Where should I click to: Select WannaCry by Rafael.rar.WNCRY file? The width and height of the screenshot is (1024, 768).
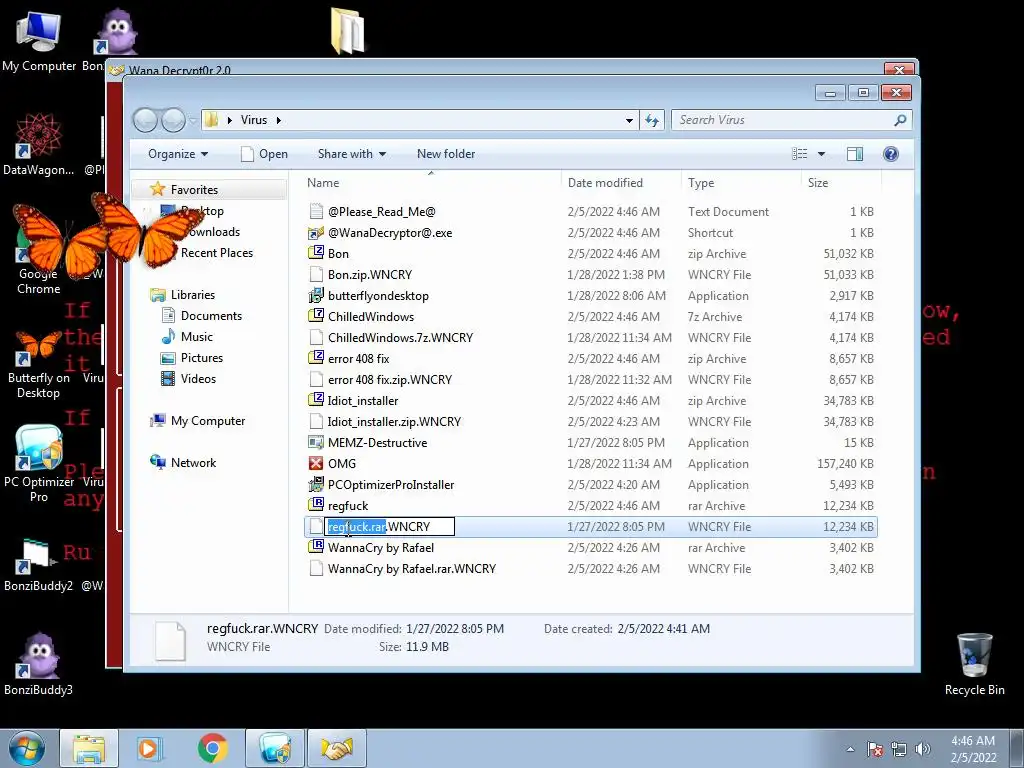[x=411, y=569]
